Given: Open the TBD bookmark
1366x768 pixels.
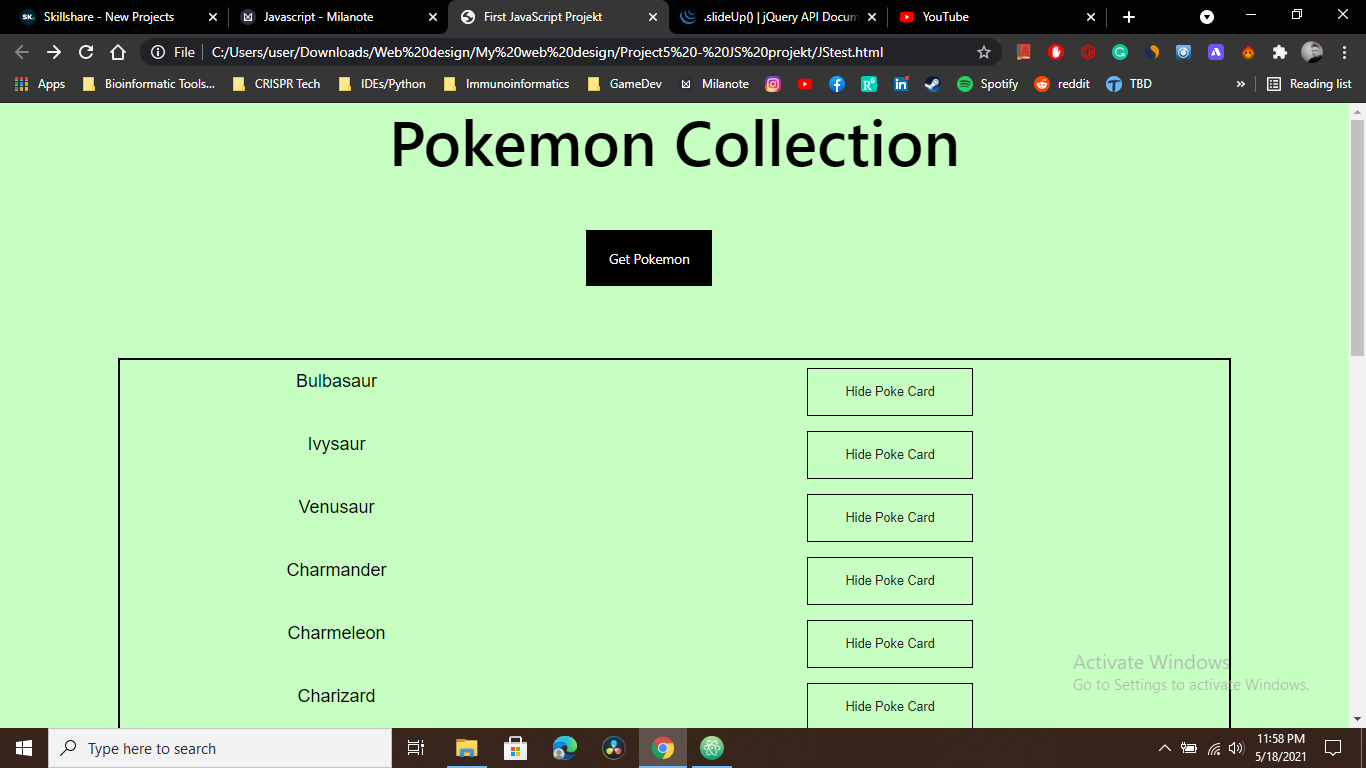Looking at the screenshot, I should (x=1129, y=84).
